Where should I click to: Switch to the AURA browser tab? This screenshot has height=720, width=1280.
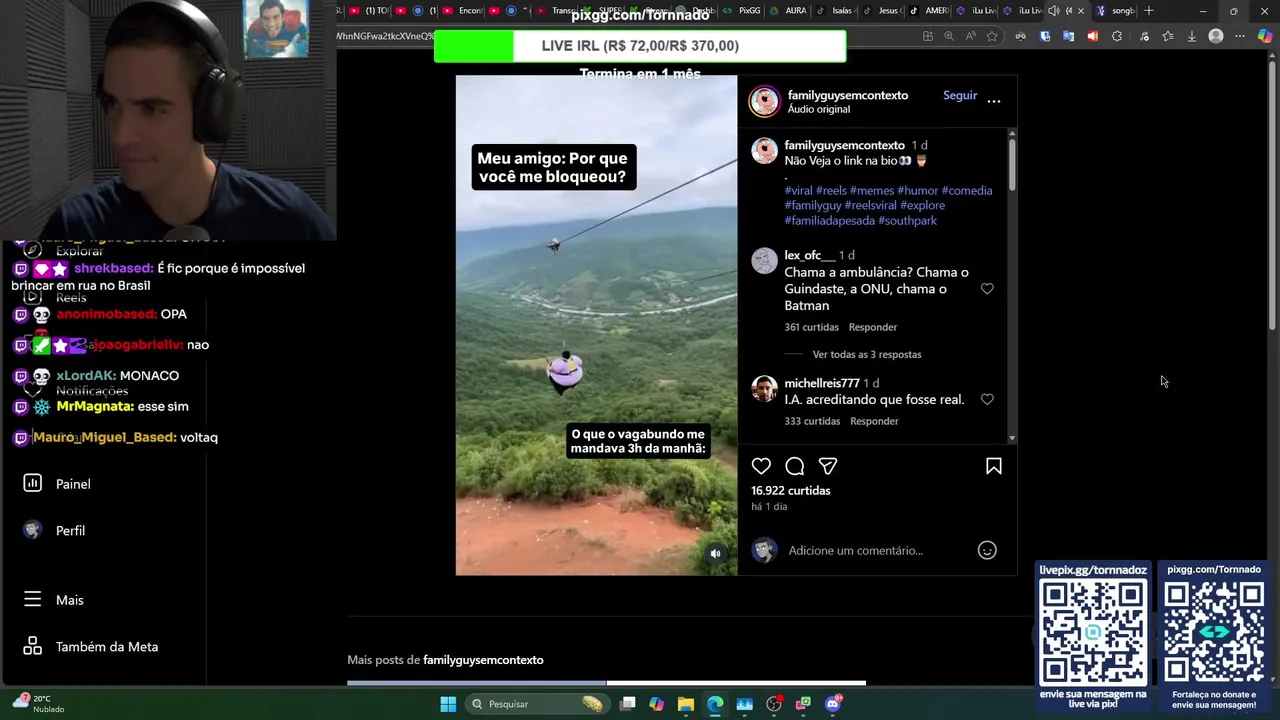pos(789,11)
